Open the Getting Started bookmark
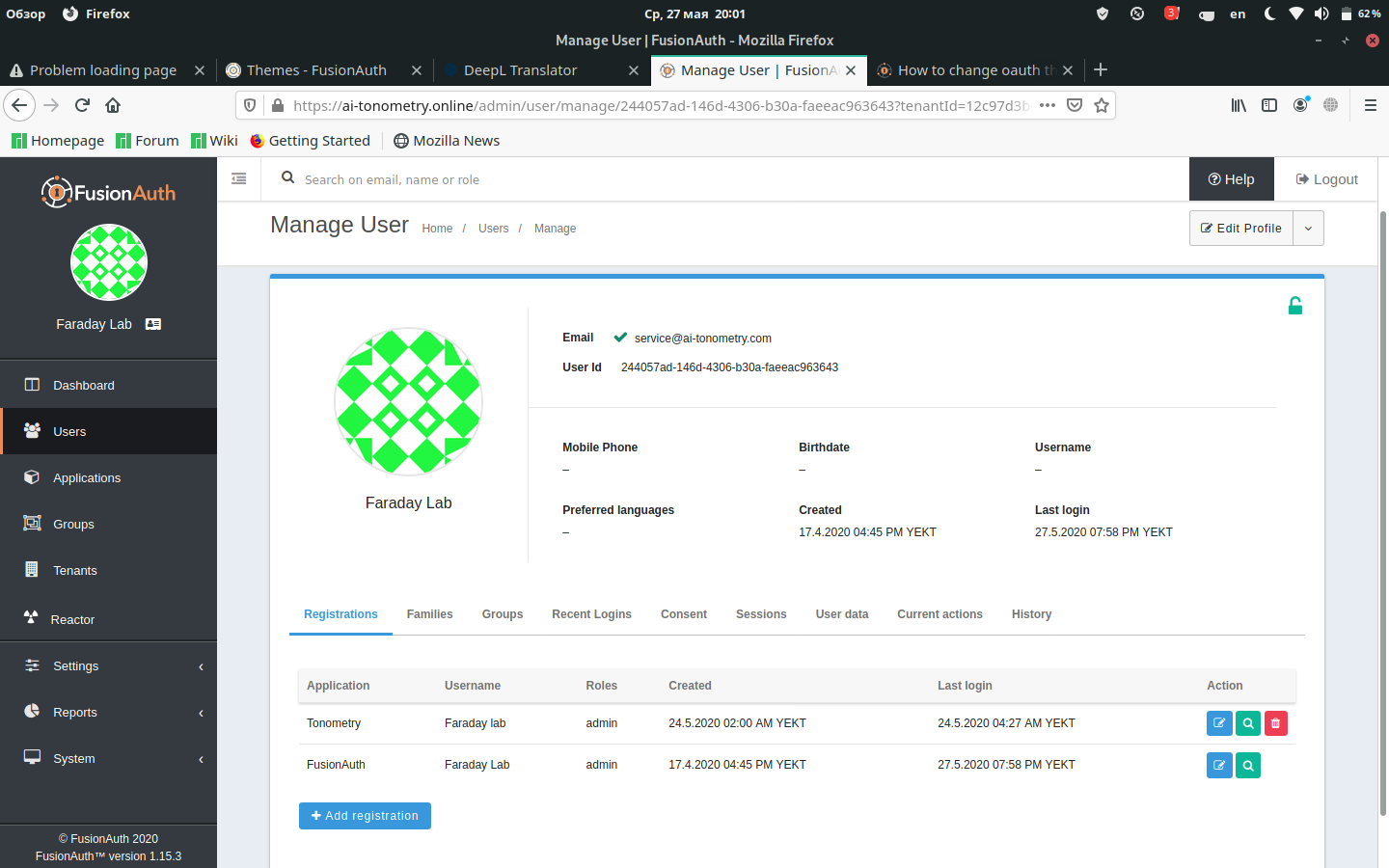The height and width of the screenshot is (868, 1389). [310, 141]
